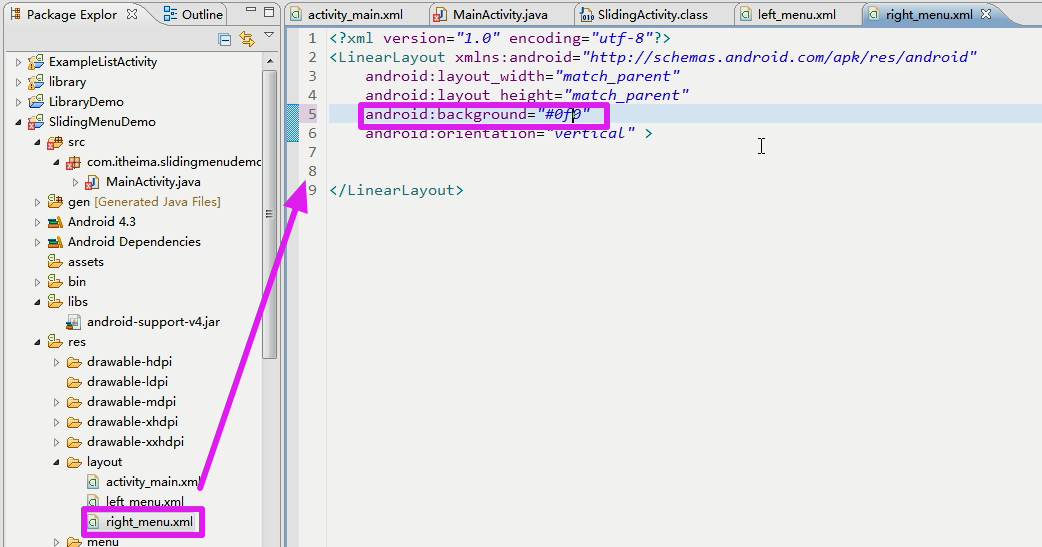The height and width of the screenshot is (547, 1042).
Task: Click scroll-up arrow of Package Explorer
Action: (269, 61)
